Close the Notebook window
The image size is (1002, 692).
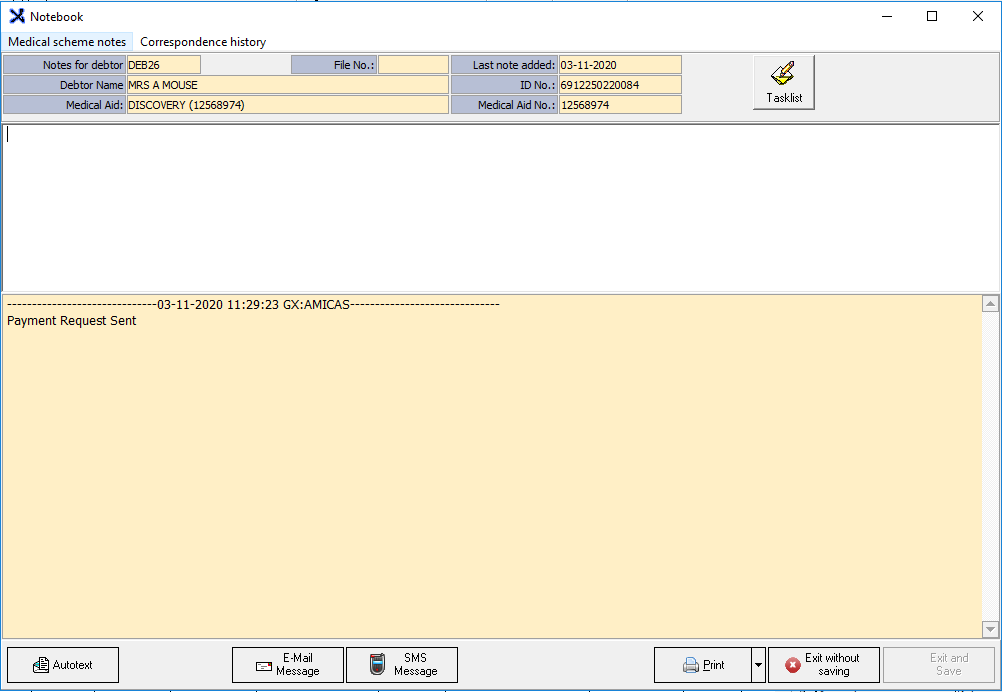click(x=978, y=17)
